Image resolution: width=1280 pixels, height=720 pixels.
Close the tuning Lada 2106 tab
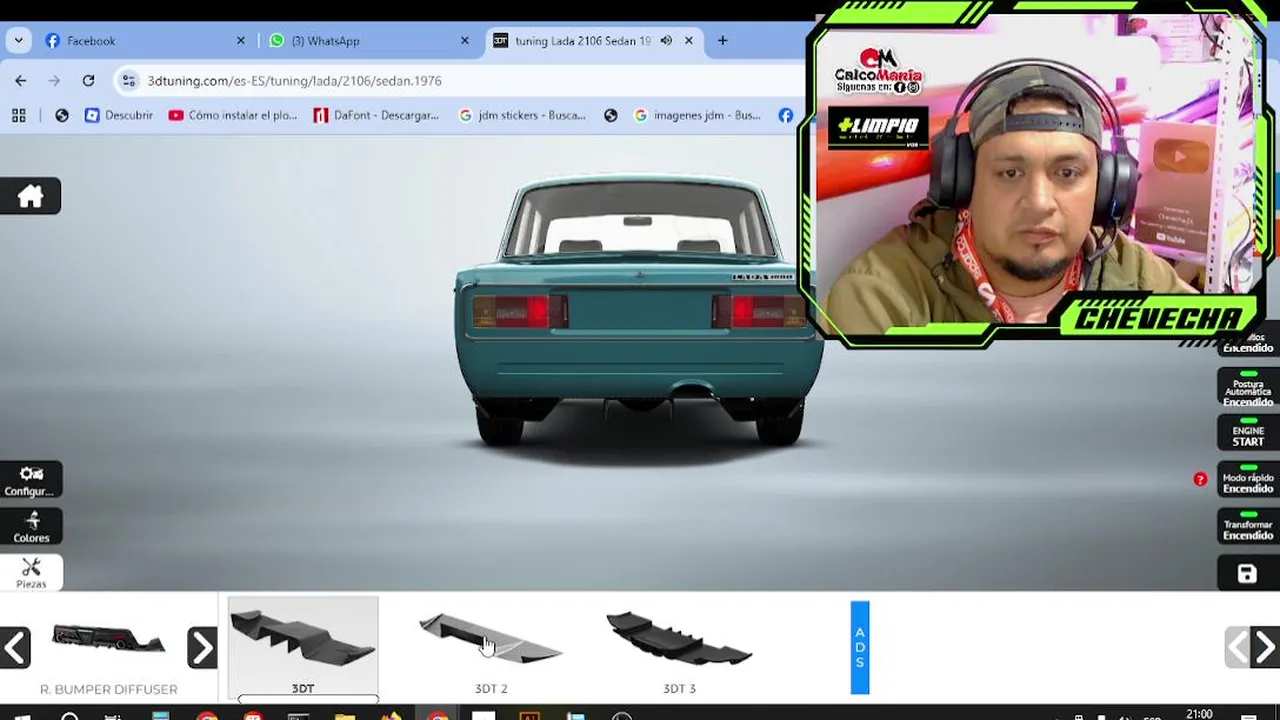689,41
